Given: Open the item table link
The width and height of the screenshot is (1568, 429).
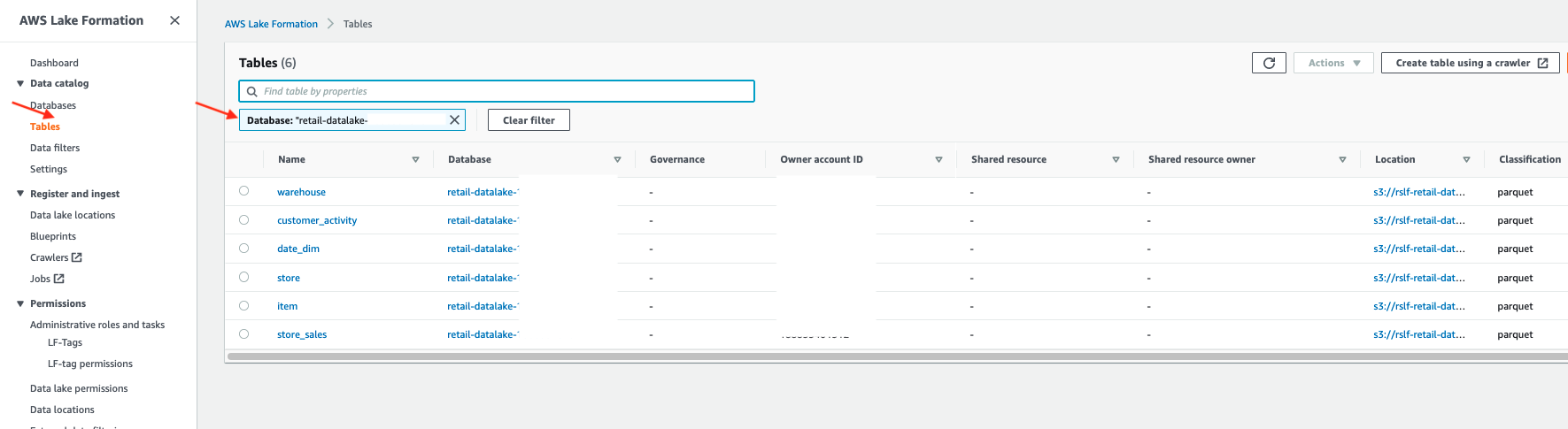Looking at the screenshot, I should tap(287, 306).
